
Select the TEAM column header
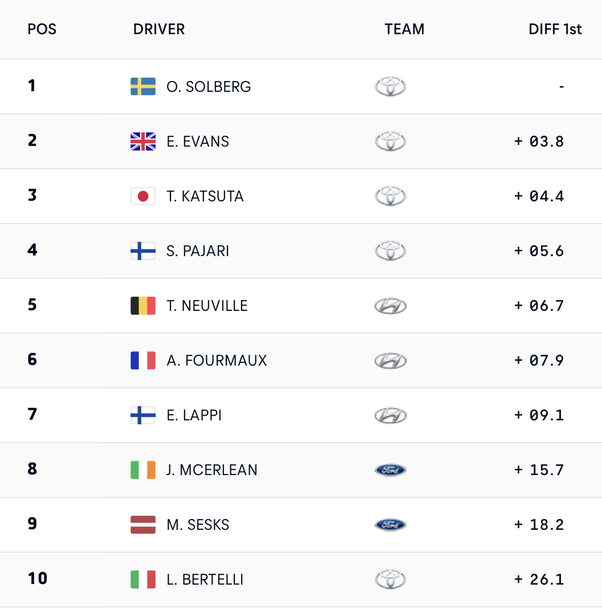coord(404,29)
